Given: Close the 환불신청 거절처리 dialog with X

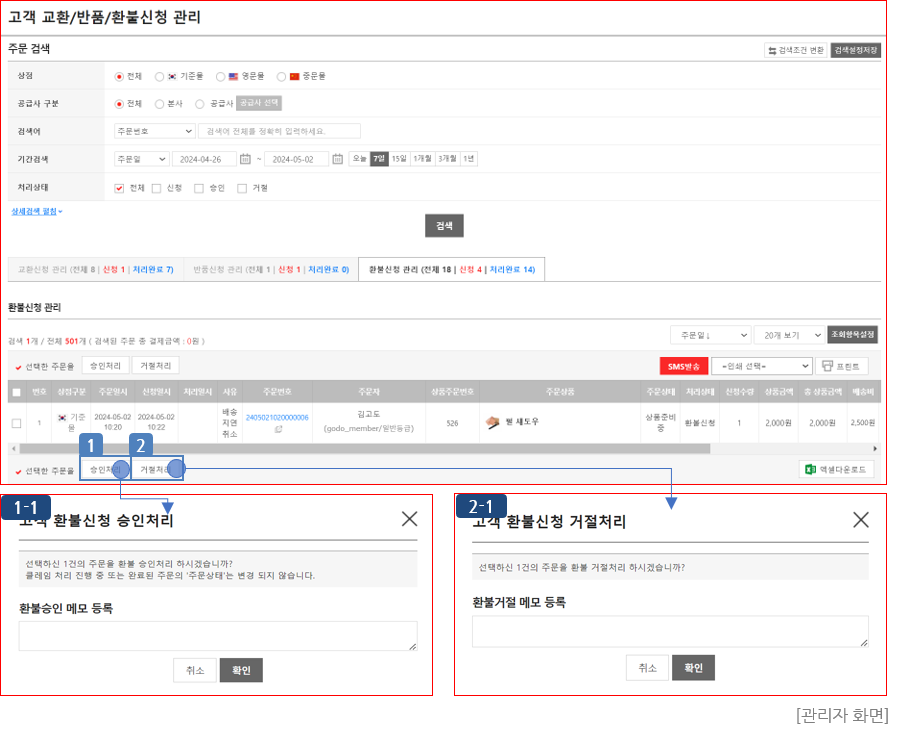Looking at the screenshot, I should (860, 519).
